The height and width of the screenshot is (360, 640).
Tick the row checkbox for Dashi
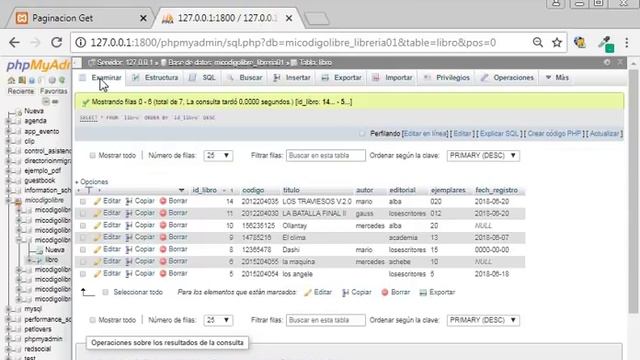83,250
